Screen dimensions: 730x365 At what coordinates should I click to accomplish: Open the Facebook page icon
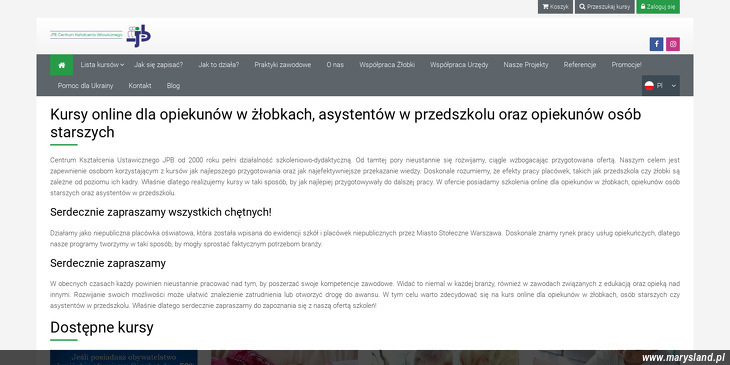tap(656, 44)
